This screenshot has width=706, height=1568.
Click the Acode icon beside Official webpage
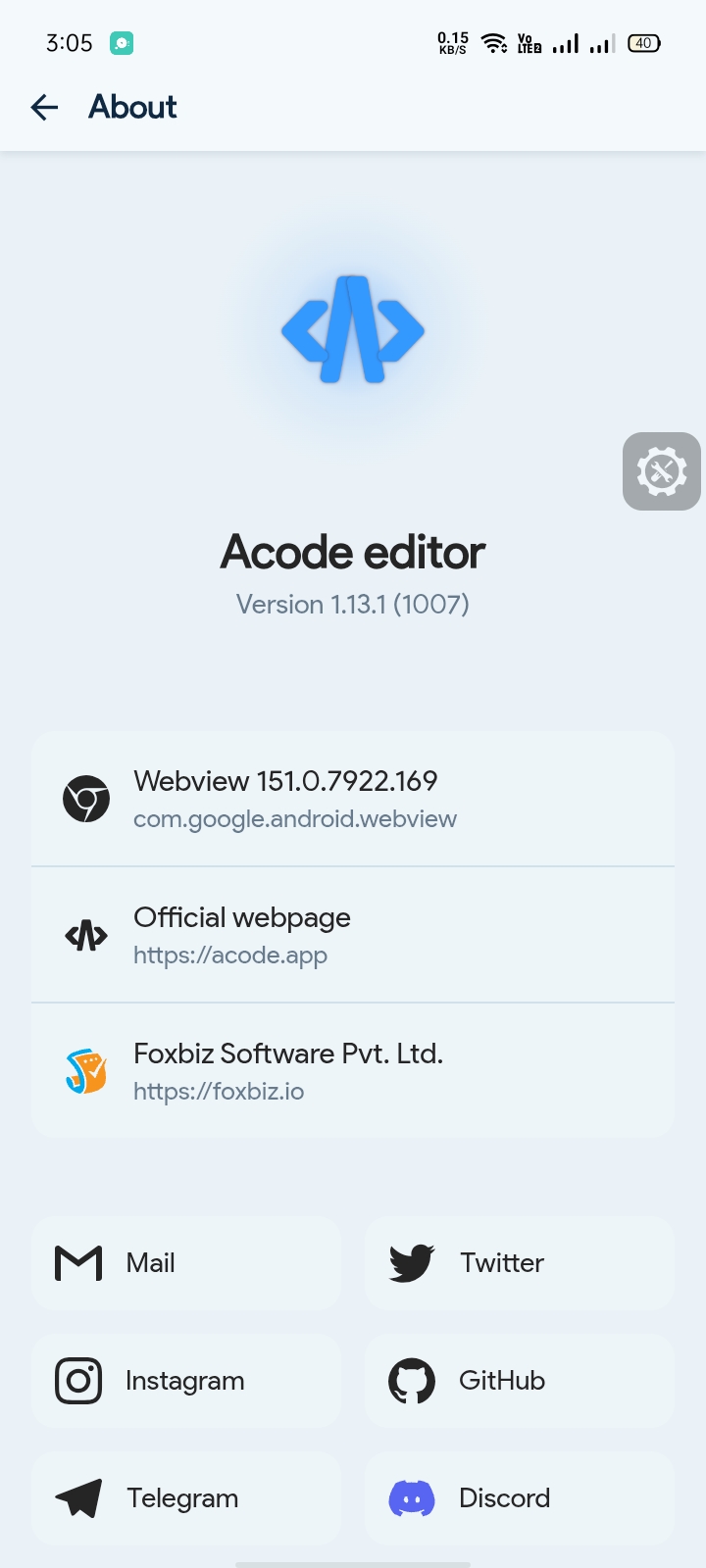(86, 935)
